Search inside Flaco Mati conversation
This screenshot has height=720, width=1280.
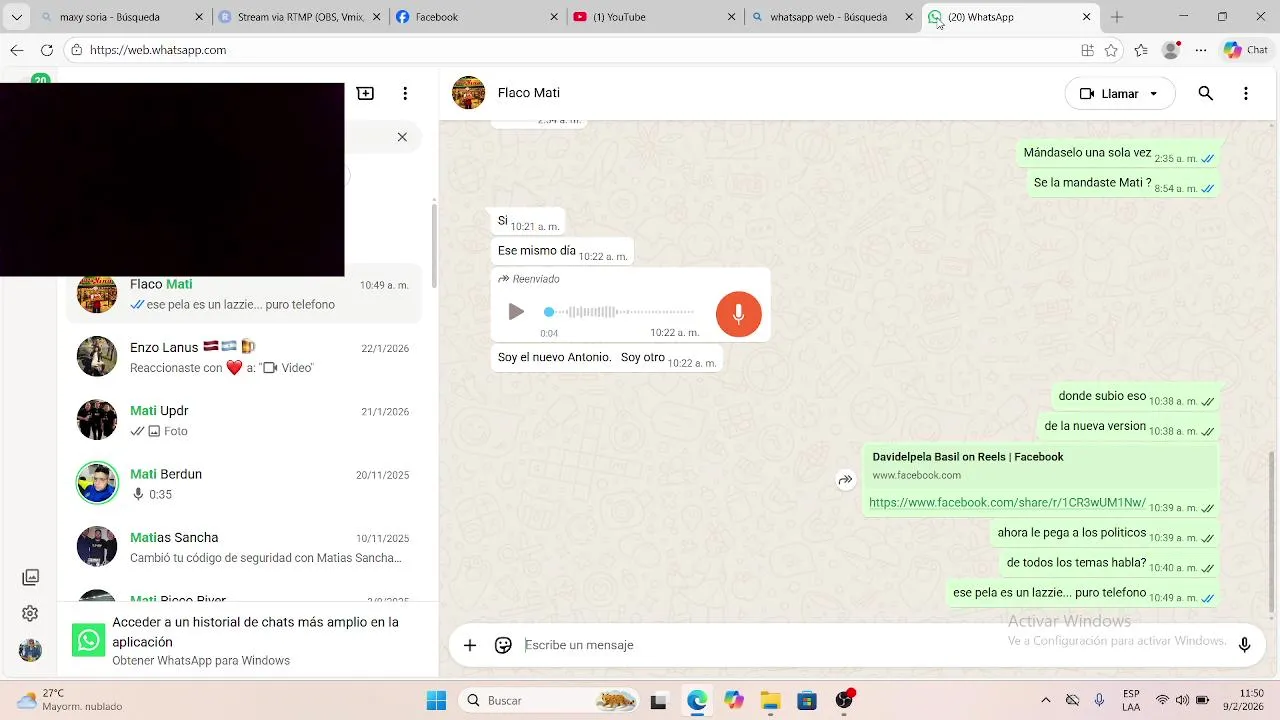point(1206,93)
